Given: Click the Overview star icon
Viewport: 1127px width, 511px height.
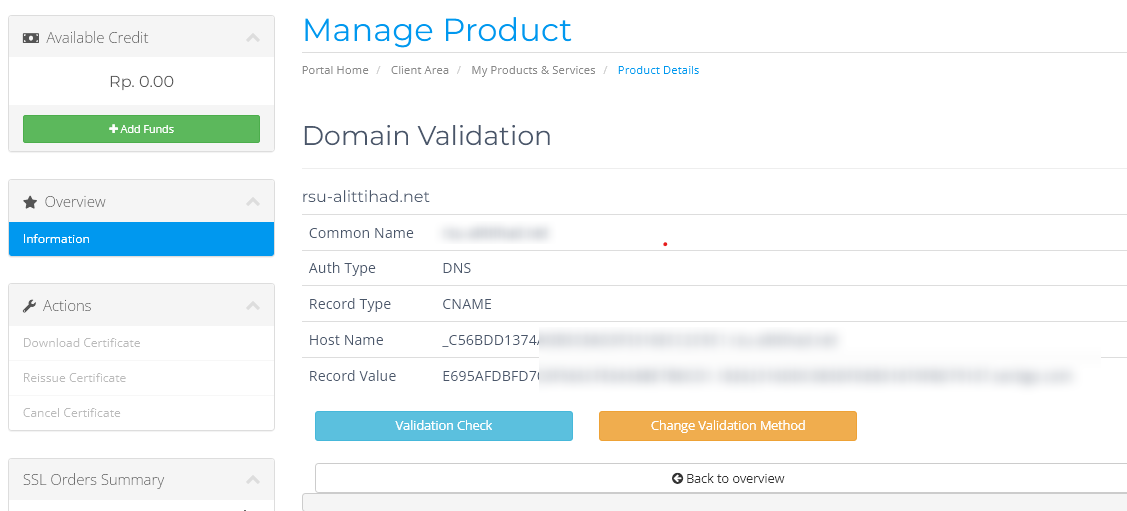Looking at the screenshot, I should click(30, 202).
